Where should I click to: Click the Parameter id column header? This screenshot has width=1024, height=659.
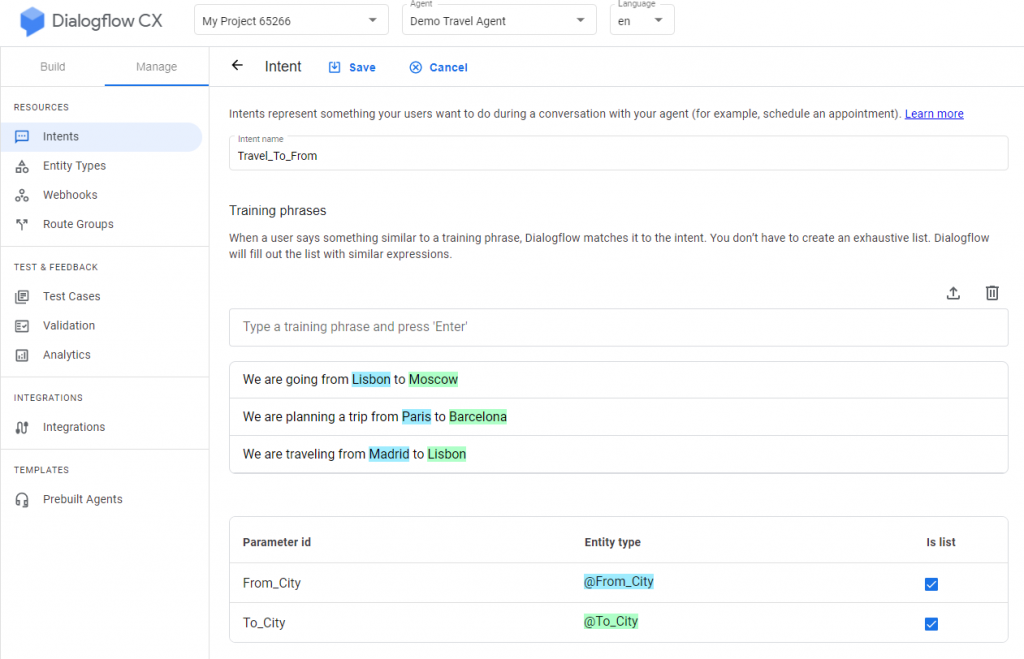277,542
